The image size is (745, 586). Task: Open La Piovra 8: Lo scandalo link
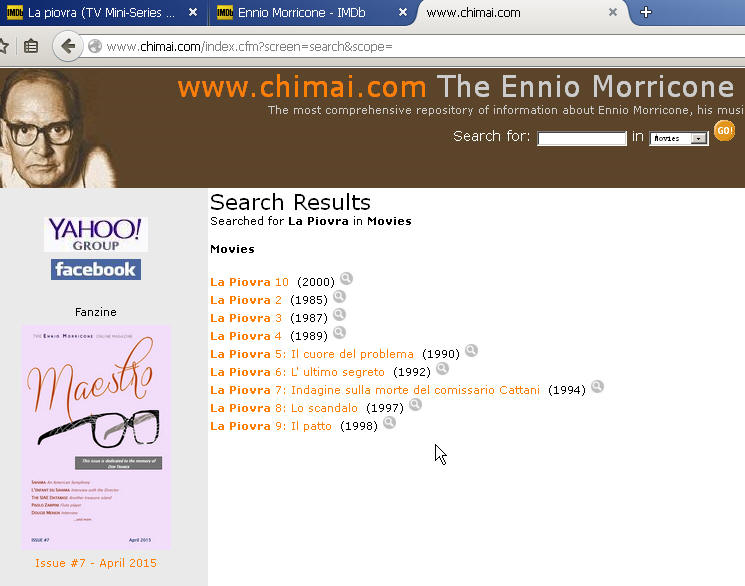click(x=284, y=408)
